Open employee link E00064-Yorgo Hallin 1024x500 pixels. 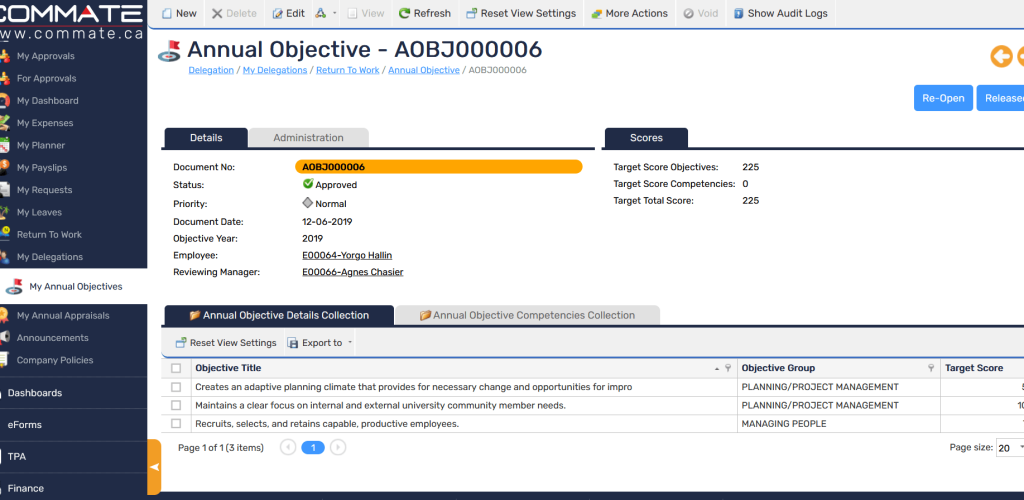click(x=347, y=255)
